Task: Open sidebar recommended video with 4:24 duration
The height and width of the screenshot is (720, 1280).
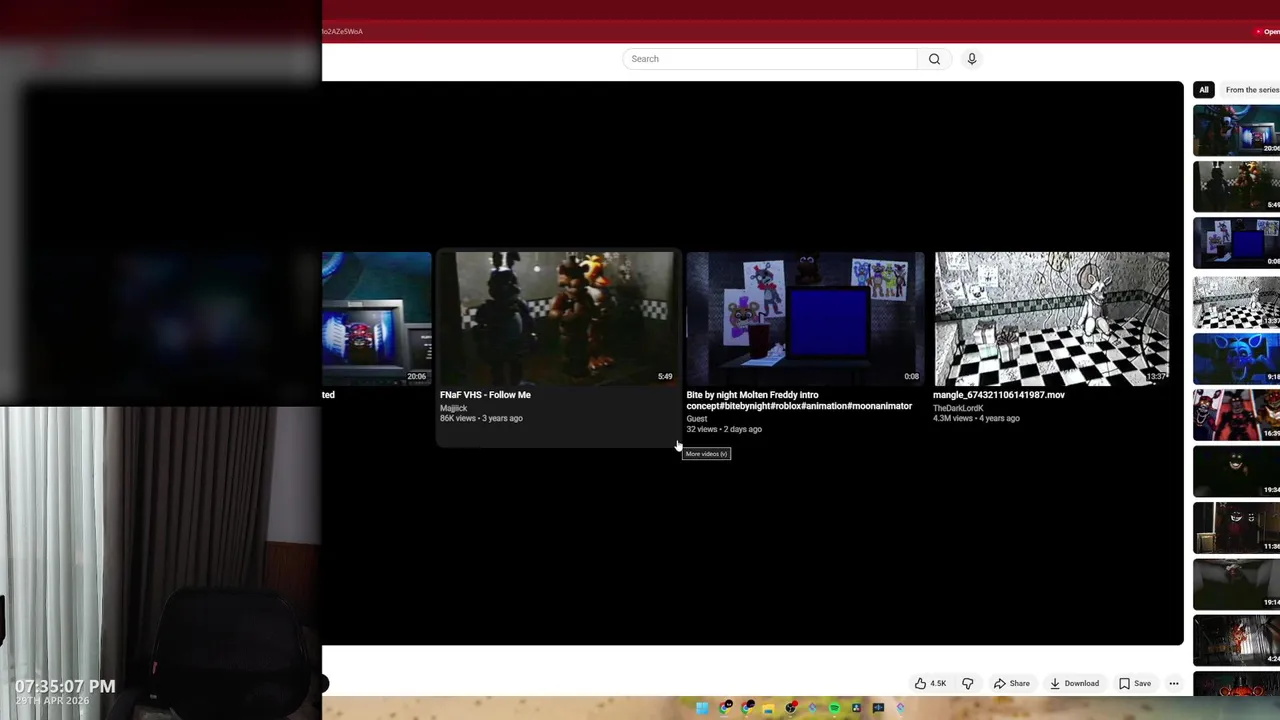Action: (1236, 641)
